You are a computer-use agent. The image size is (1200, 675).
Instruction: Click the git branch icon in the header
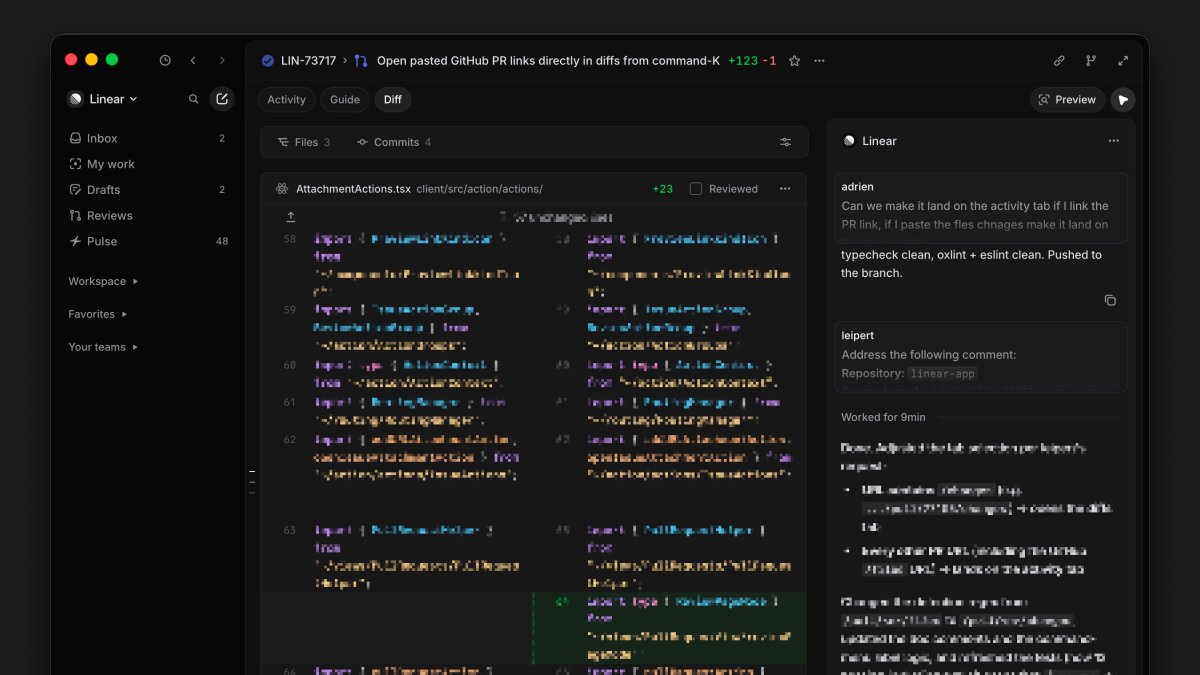point(1091,61)
